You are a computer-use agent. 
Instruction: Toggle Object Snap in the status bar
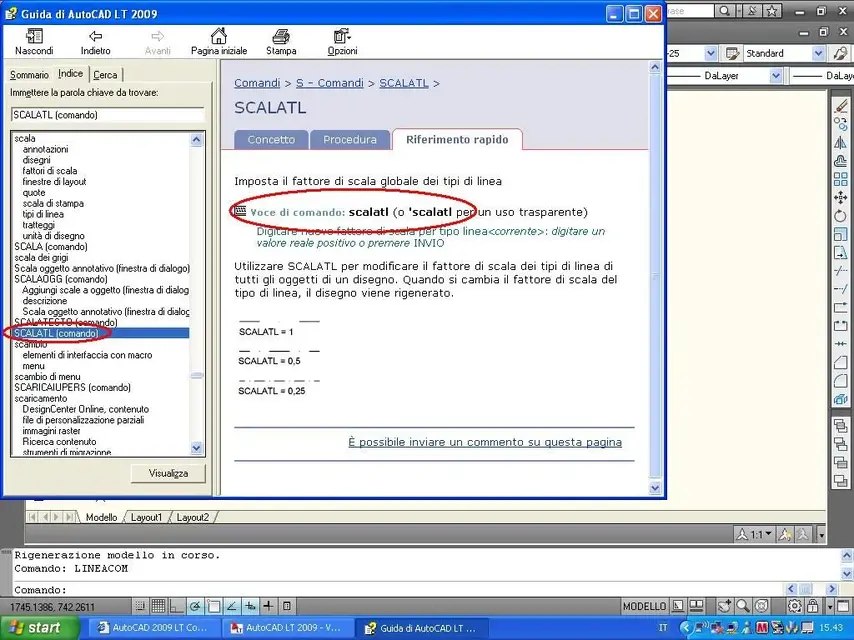click(214, 606)
